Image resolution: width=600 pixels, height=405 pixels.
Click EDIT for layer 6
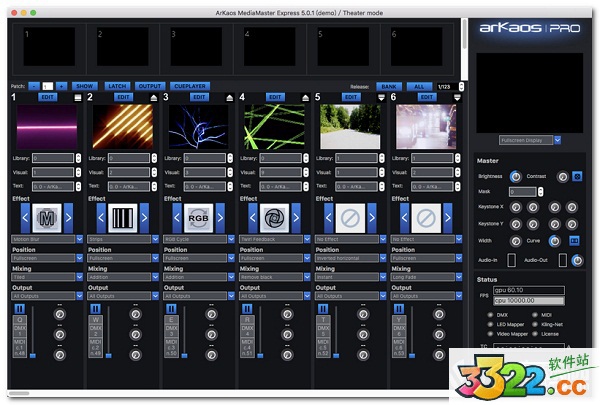point(427,97)
